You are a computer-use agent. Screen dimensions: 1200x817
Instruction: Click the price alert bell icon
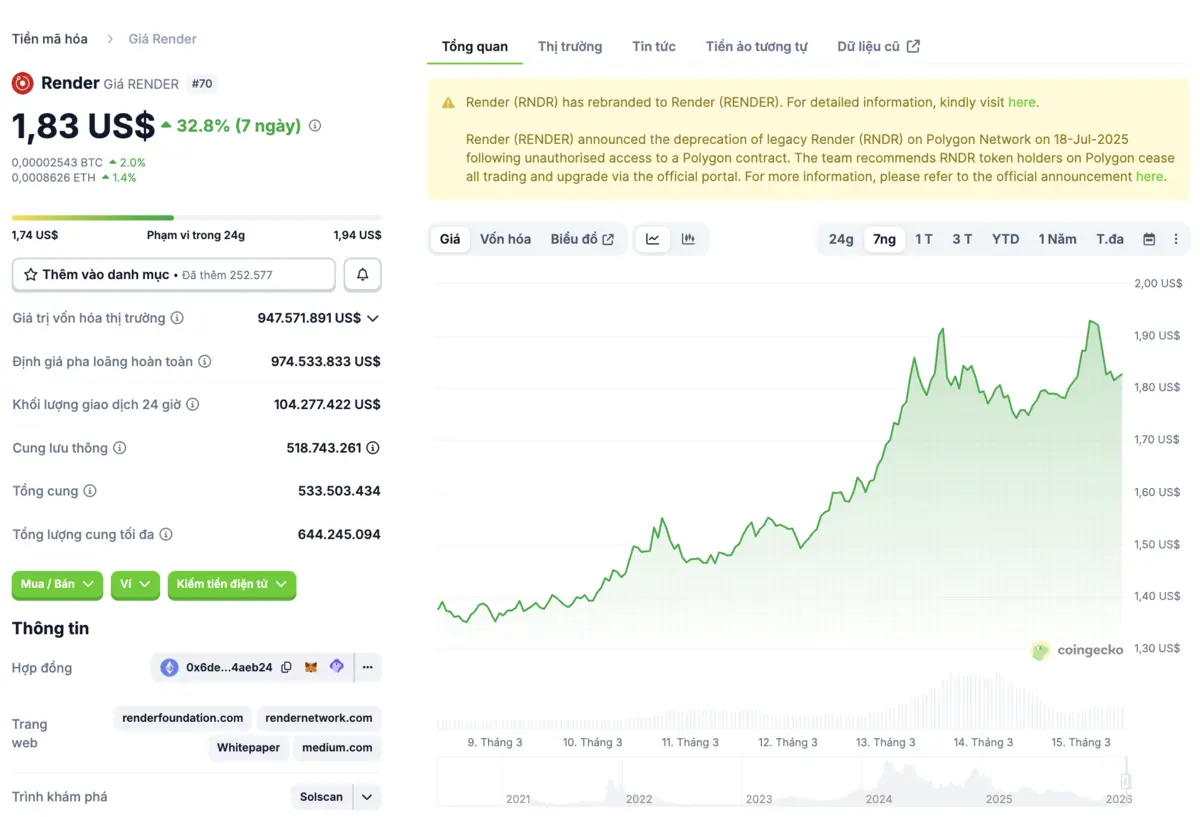pyautogui.click(x=362, y=275)
